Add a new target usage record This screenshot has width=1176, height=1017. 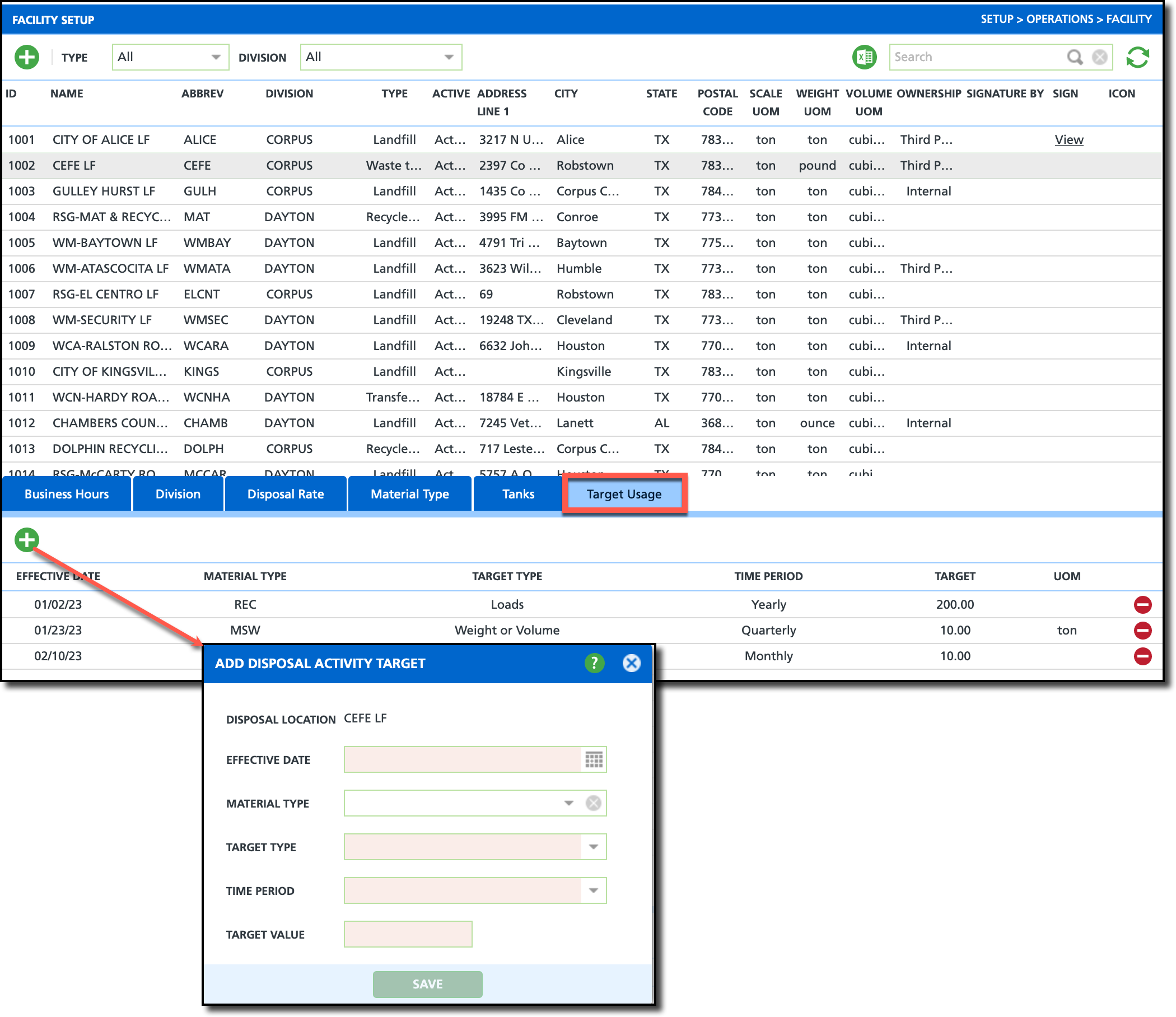(27, 540)
